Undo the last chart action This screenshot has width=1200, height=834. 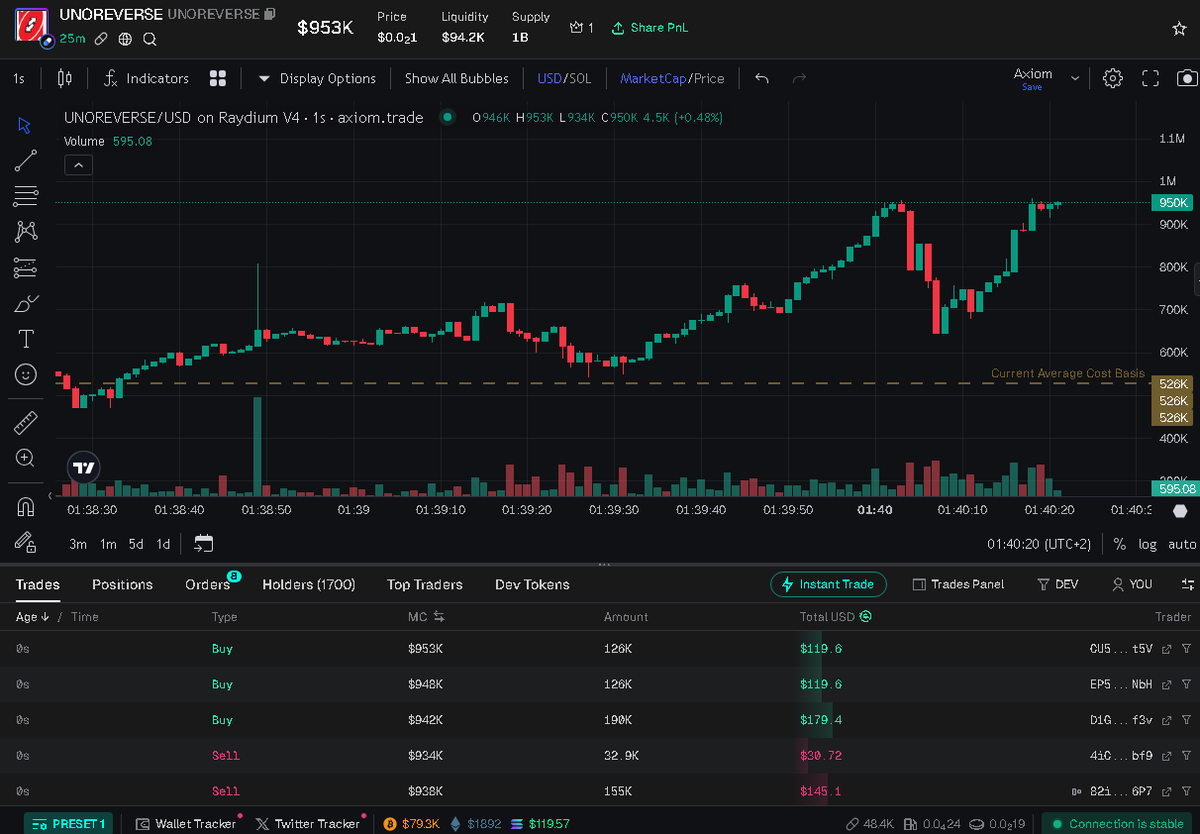coord(762,78)
